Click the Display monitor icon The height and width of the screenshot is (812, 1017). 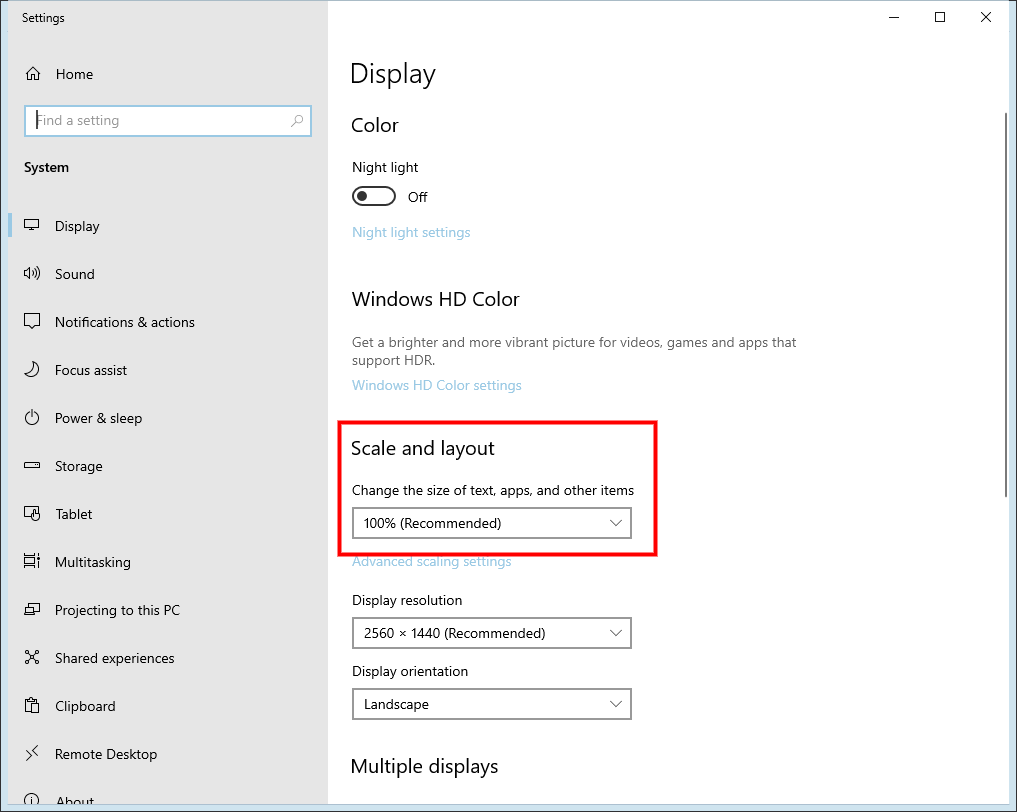32,226
